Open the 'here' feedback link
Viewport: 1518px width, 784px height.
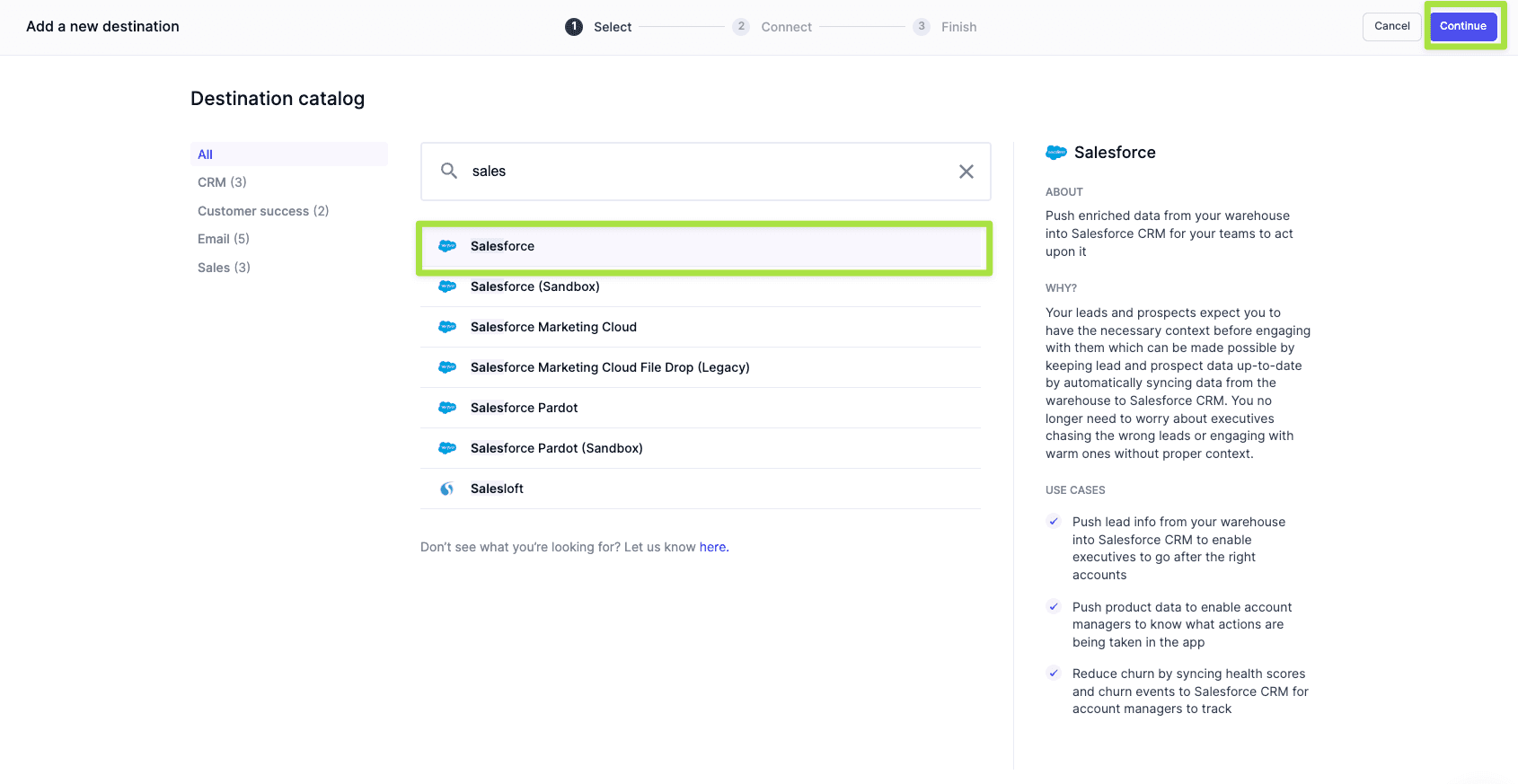click(x=712, y=547)
